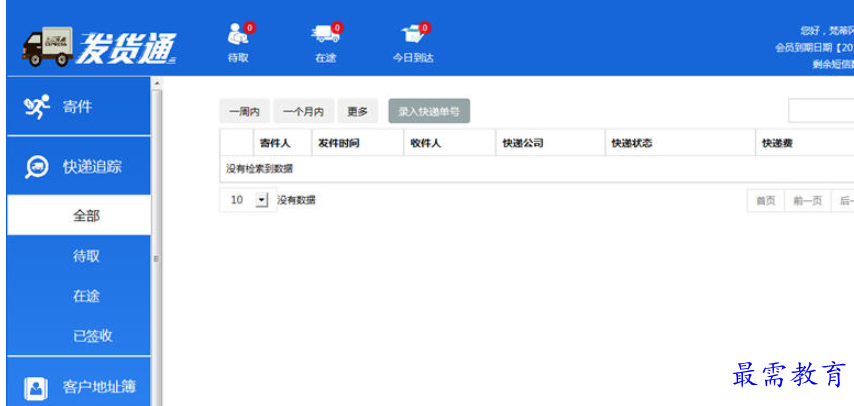Click the 录入快递单号 button
Image resolution: width=854 pixels, height=406 pixels.
[x=429, y=111]
